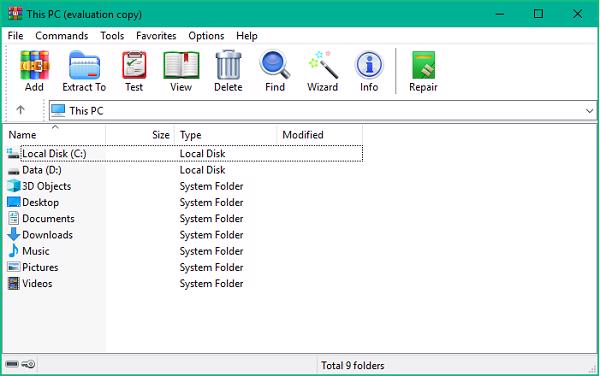Click the Local Disk type cell for Data (D:)
Screen dimensions: 600x376
point(202,170)
